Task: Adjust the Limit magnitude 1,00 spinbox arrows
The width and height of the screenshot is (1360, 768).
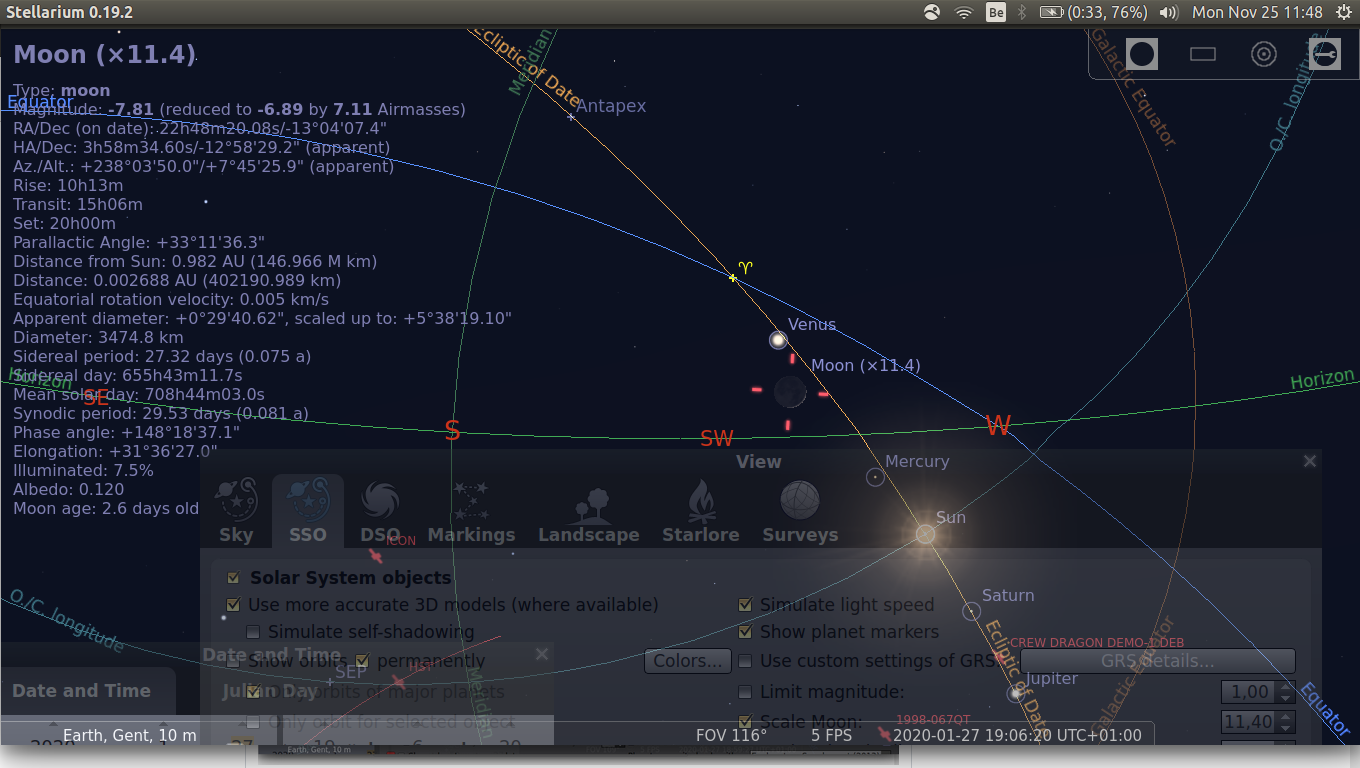Action: (1286, 691)
